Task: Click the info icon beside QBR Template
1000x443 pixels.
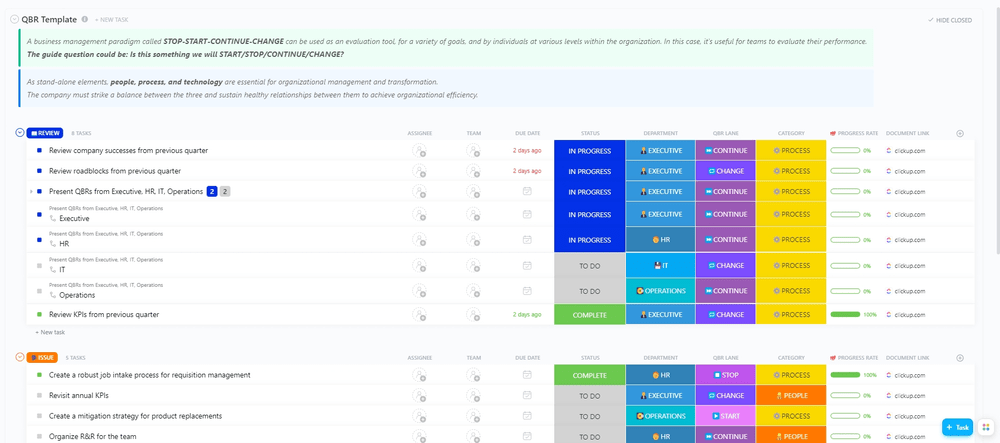Action: click(x=84, y=19)
